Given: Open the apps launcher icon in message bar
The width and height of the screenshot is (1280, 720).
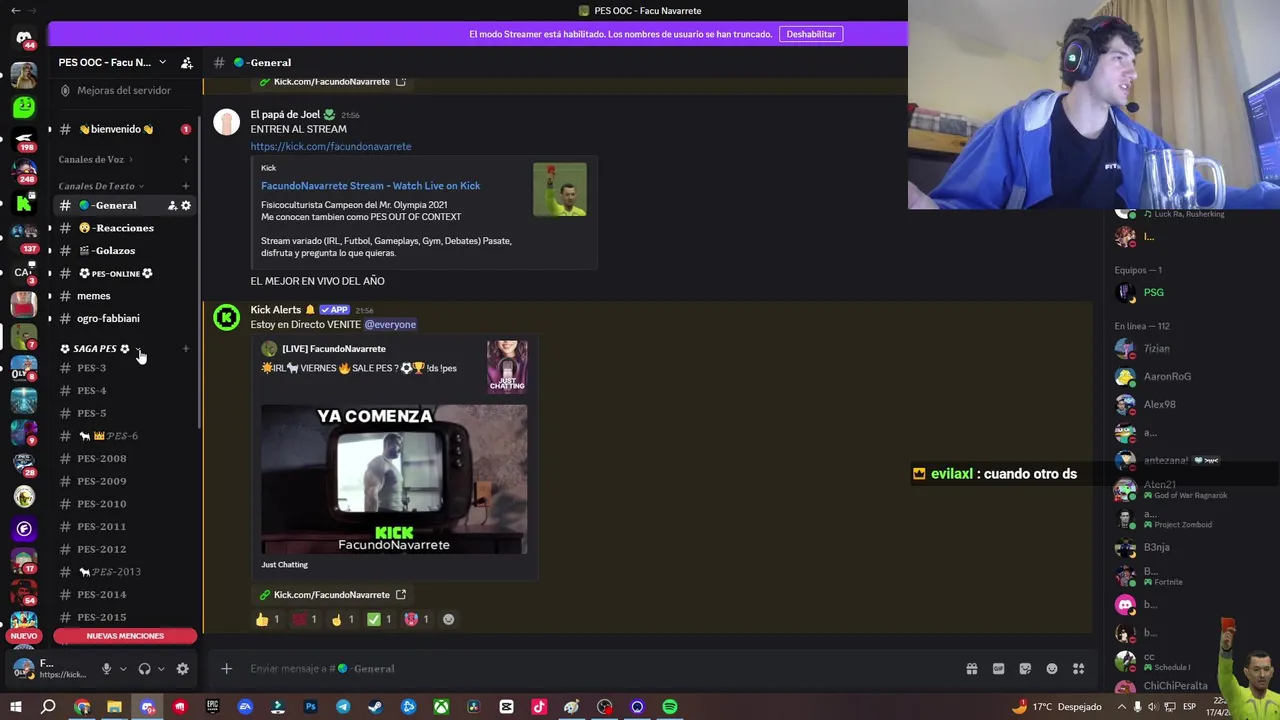Looking at the screenshot, I should click(x=1078, y=669).
